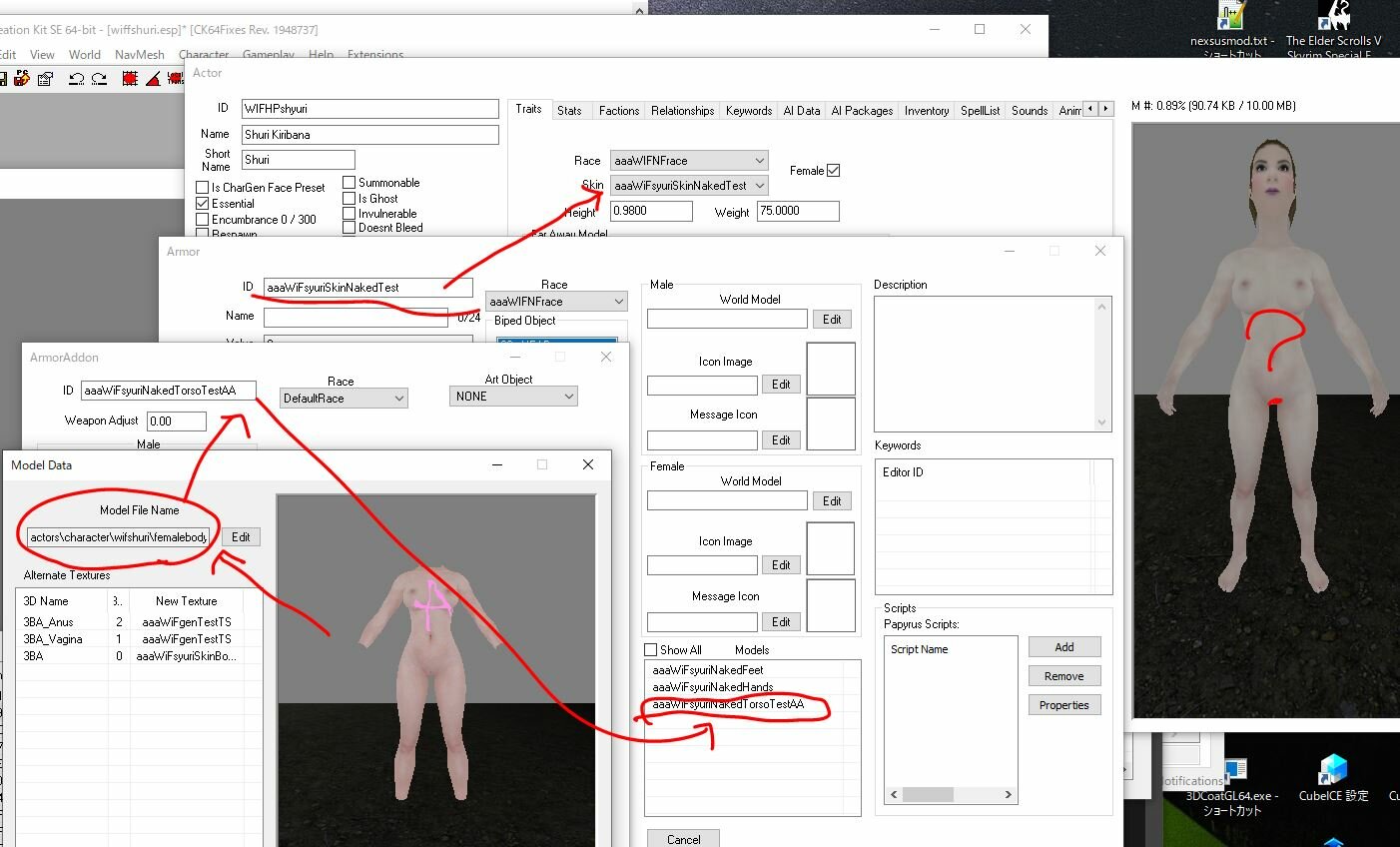Toggle the red snap-to-angle toolbar icon
The height and width of the screenshot is (847, 1400).
coord(152,79)
